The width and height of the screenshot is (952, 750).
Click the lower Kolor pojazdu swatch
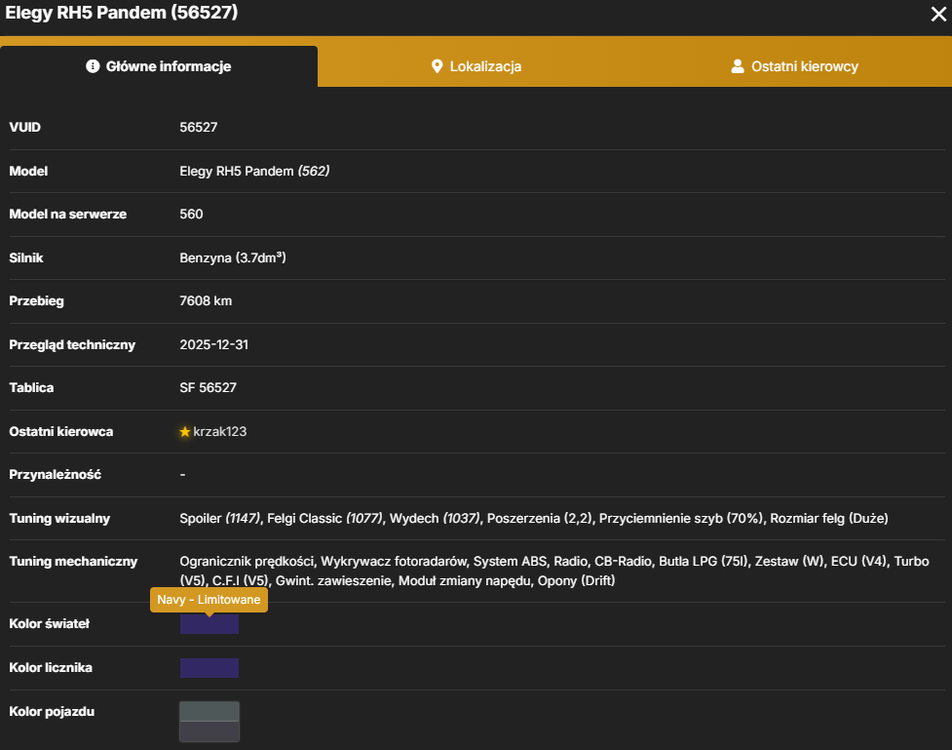[209, 732]
